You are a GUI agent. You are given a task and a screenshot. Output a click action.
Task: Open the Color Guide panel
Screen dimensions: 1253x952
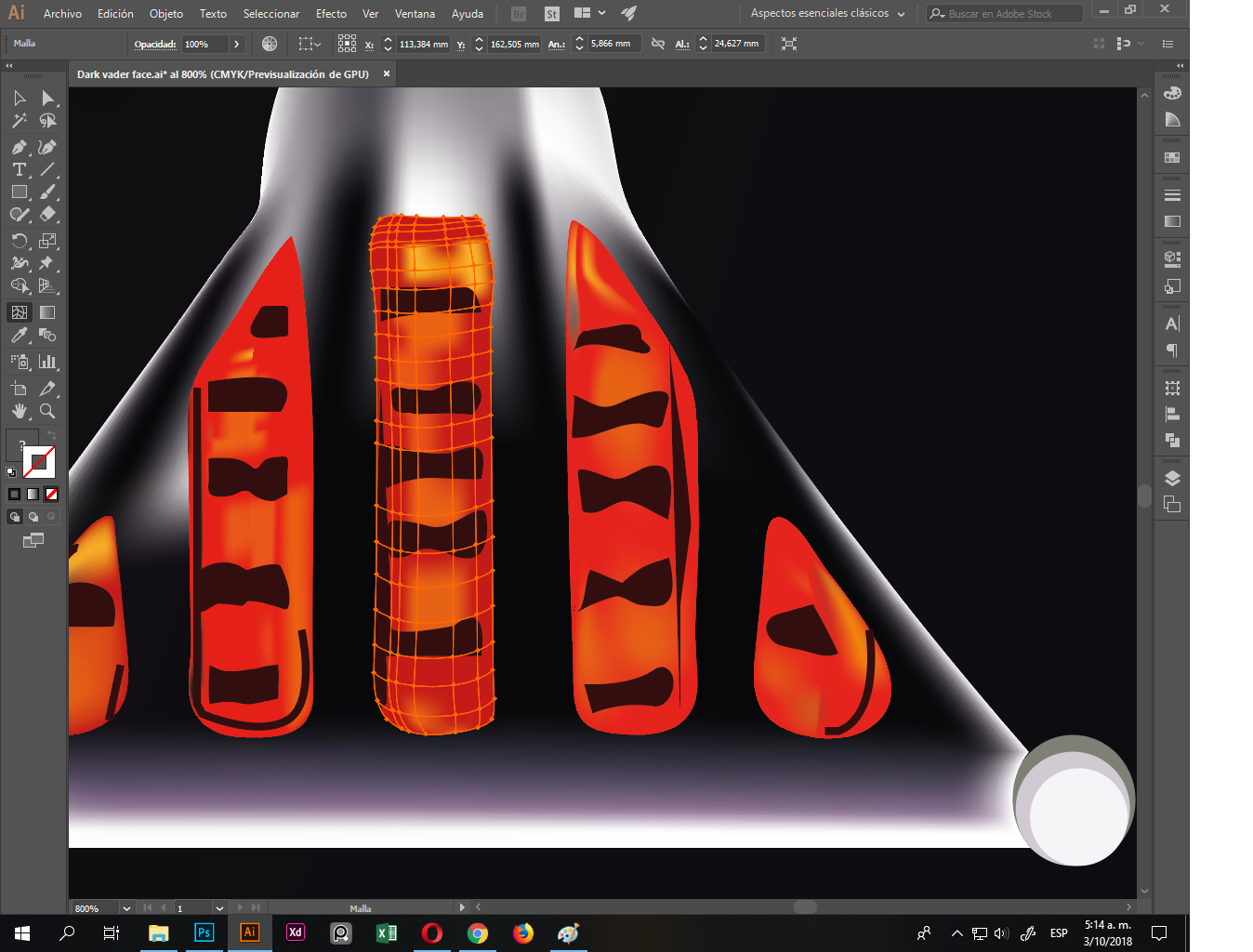(1172, 120)
